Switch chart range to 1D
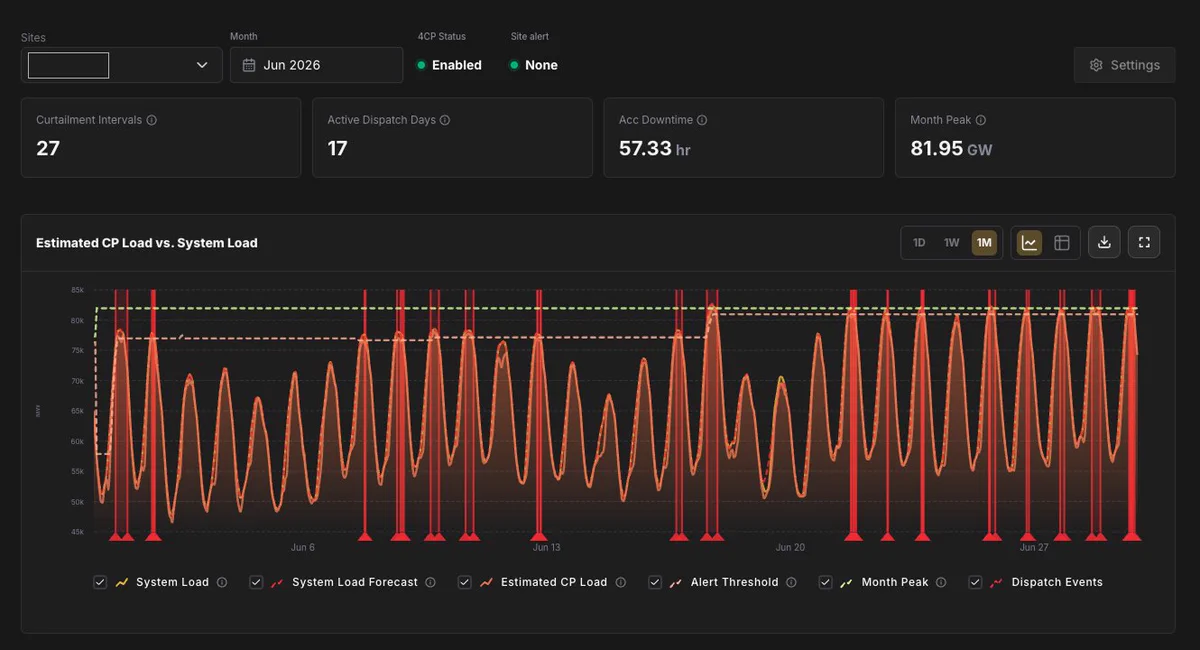This screenshot has width=1200, height=650. tap(919, 243)
